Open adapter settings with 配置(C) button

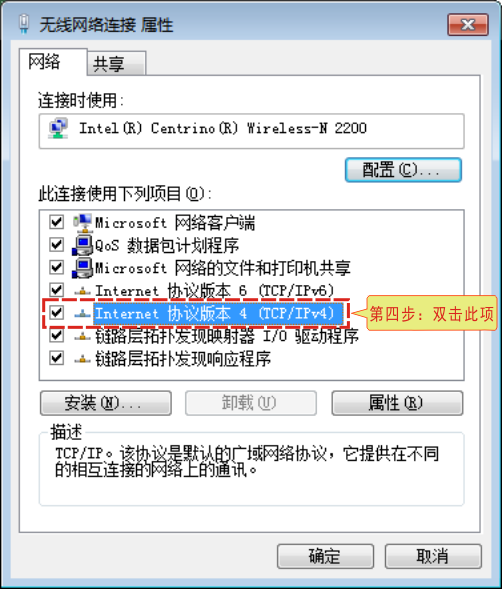coord(403,170)
